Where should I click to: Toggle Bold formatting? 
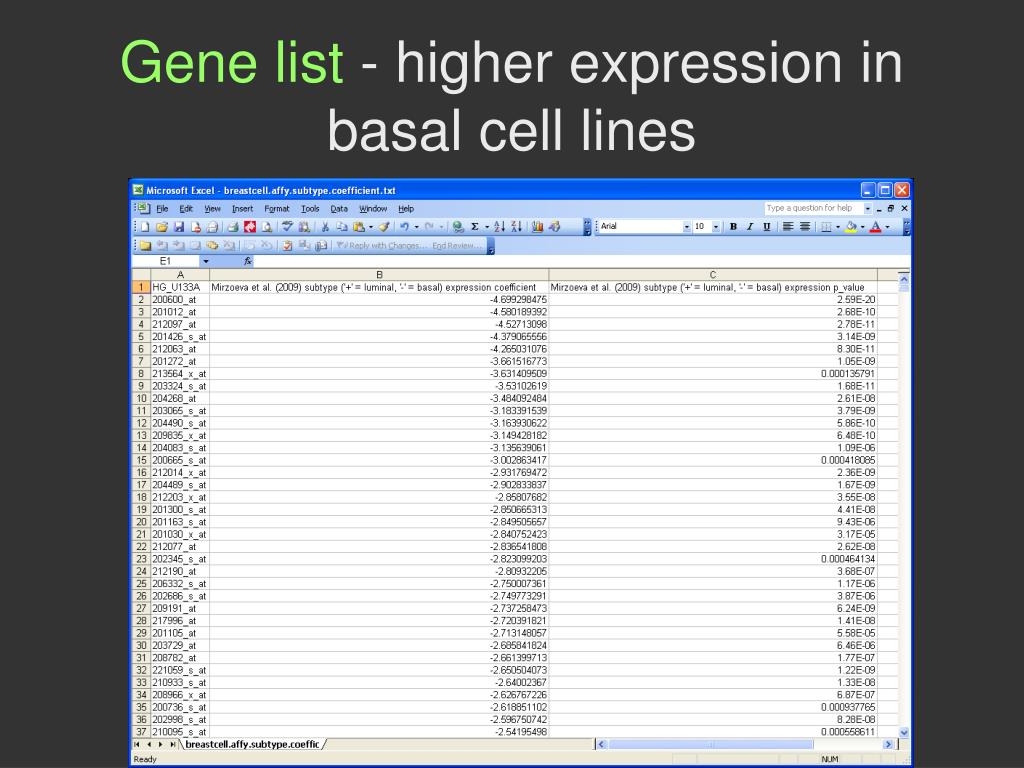pos(733,227)
